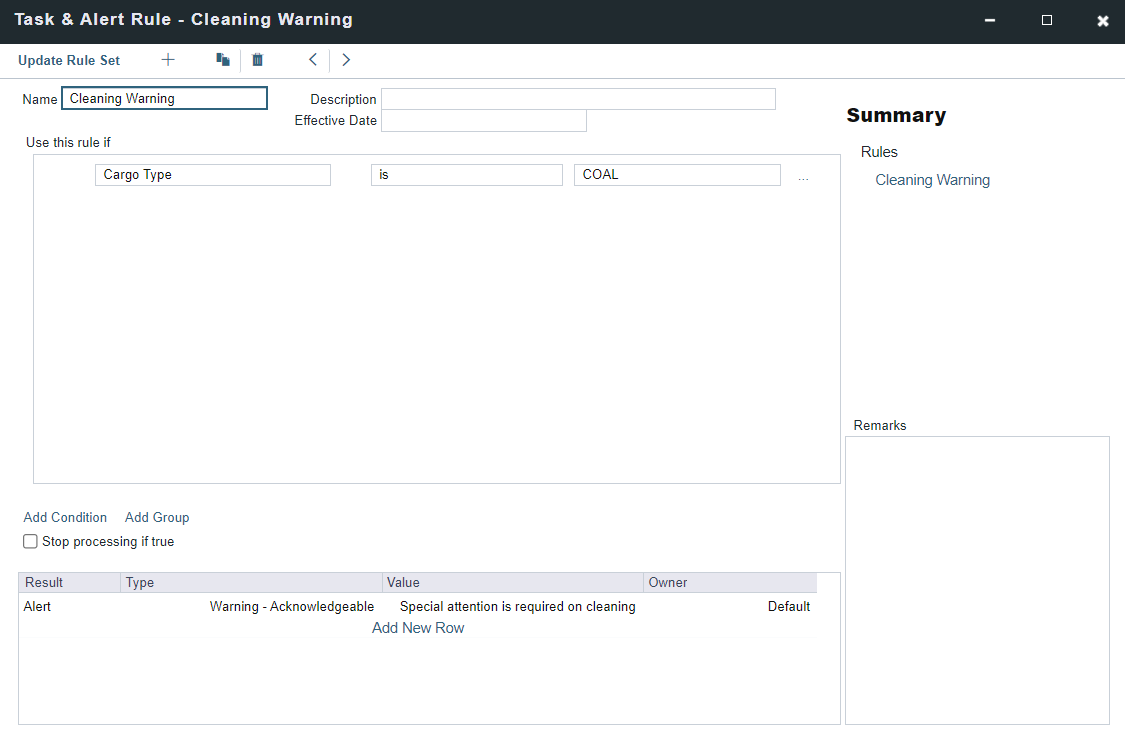Close the Cleaning Warning rule window

pos(1103,20)
